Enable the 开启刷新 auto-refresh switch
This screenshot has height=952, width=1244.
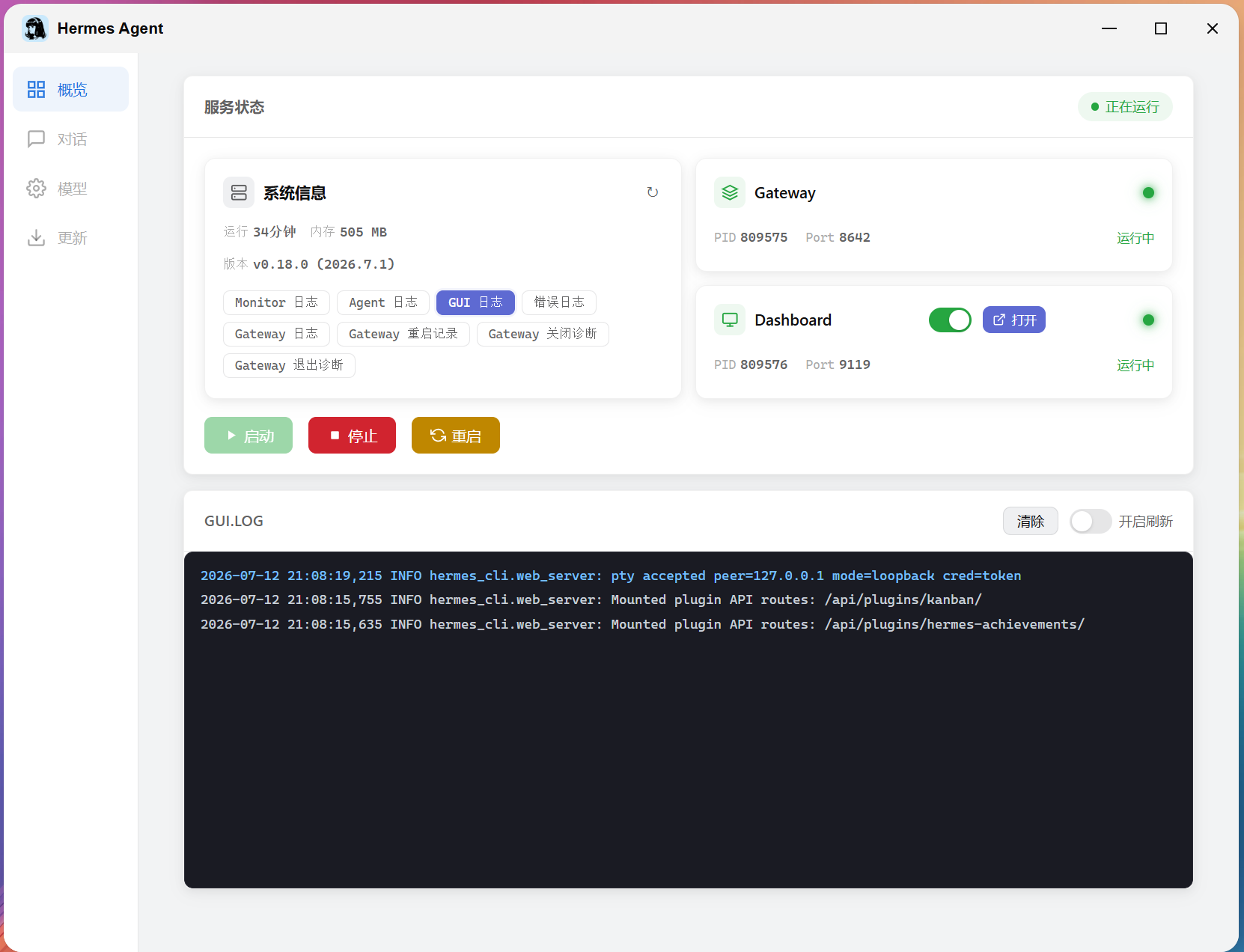tap(1091, 521)
